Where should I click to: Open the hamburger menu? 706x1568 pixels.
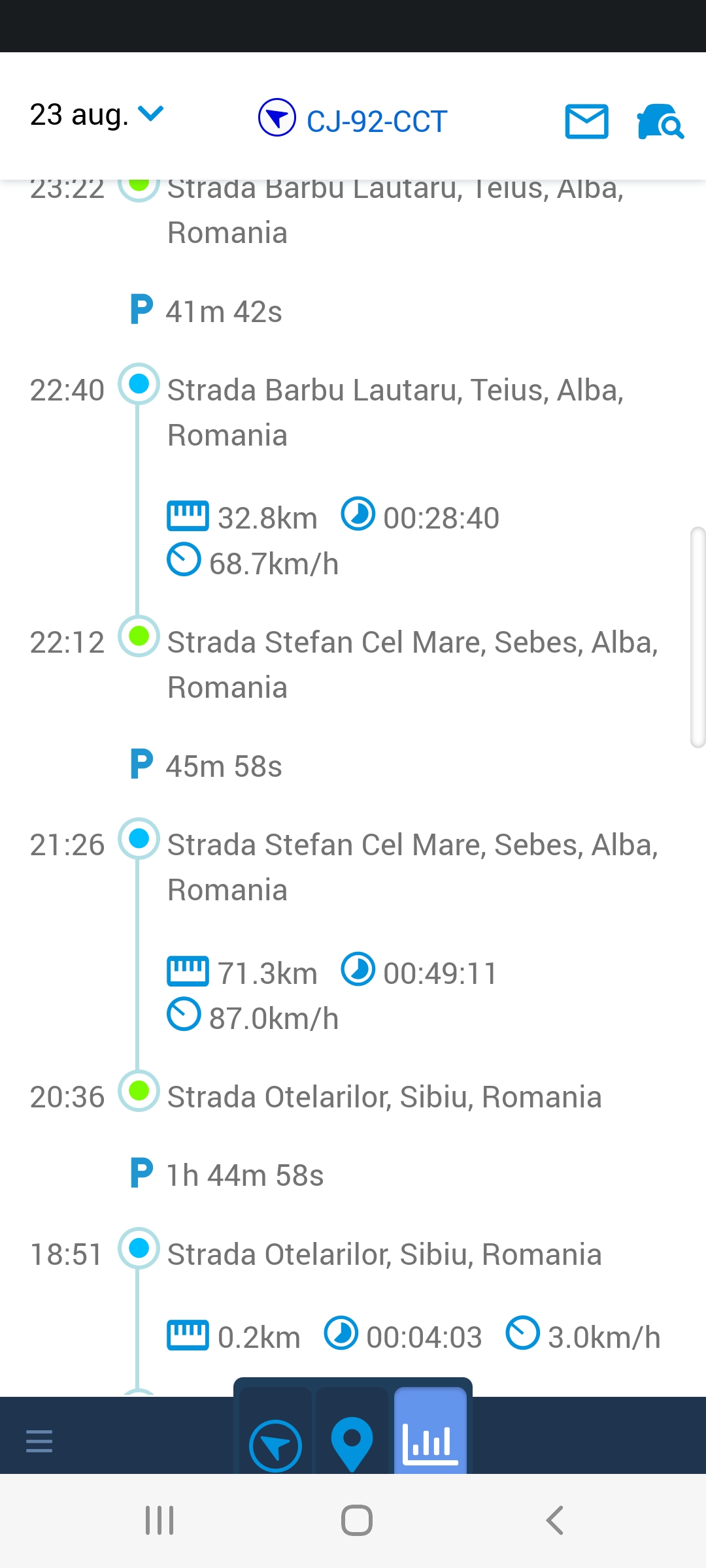coord(39,1441)
